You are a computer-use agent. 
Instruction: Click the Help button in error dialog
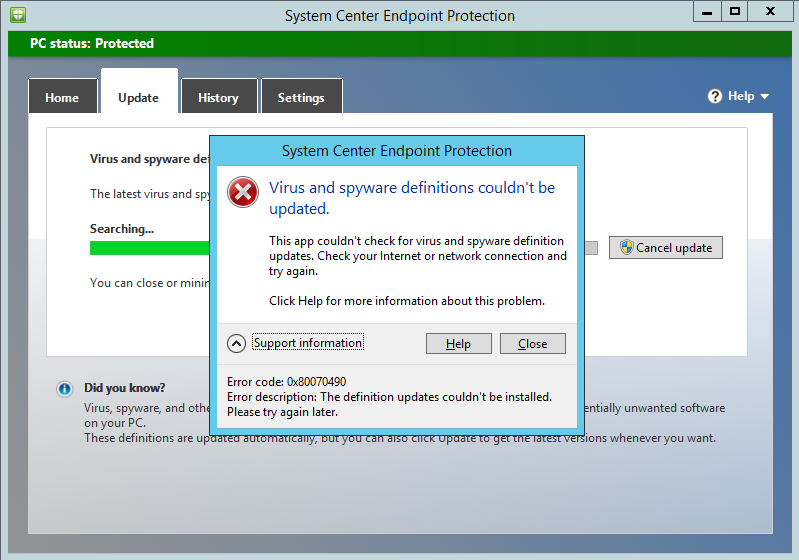[x=459, y=343]
